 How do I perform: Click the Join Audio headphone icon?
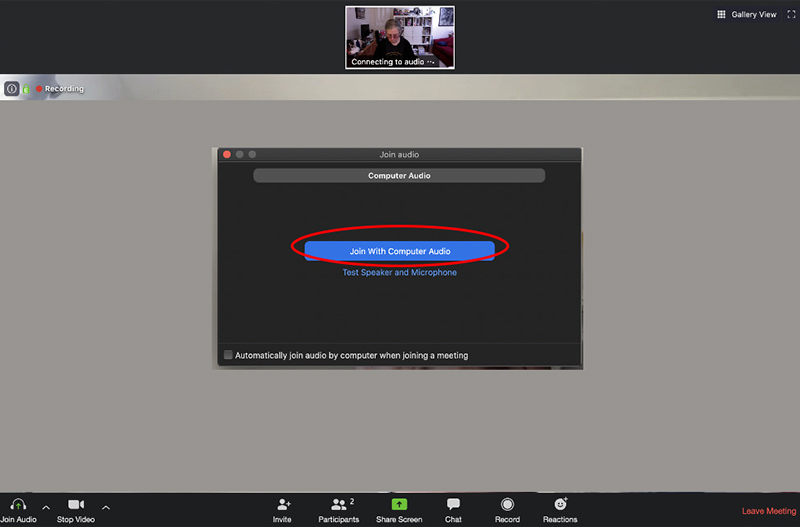pyautogui.click(x=18, y=505)
